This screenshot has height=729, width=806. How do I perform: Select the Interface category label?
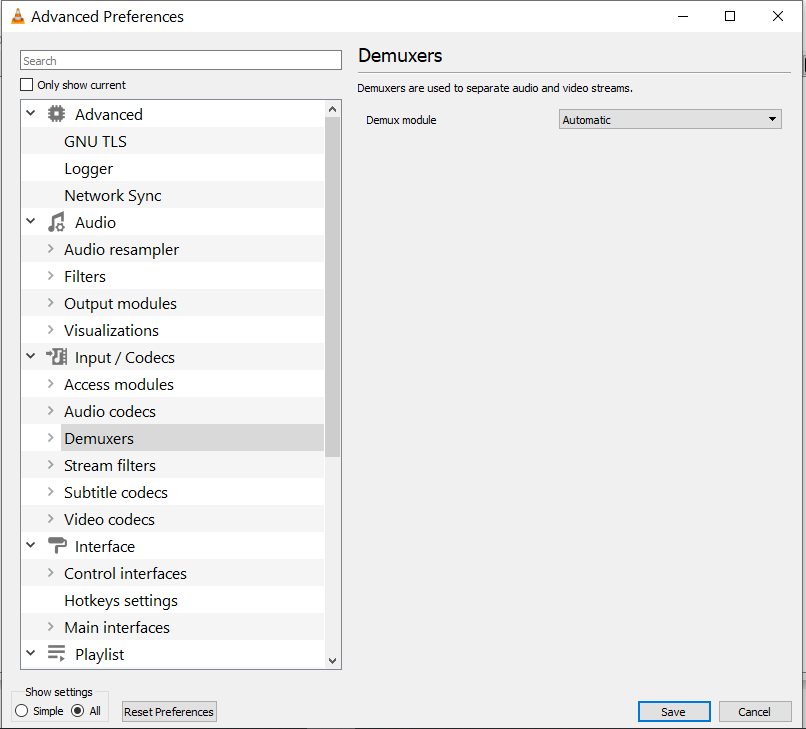105,546
